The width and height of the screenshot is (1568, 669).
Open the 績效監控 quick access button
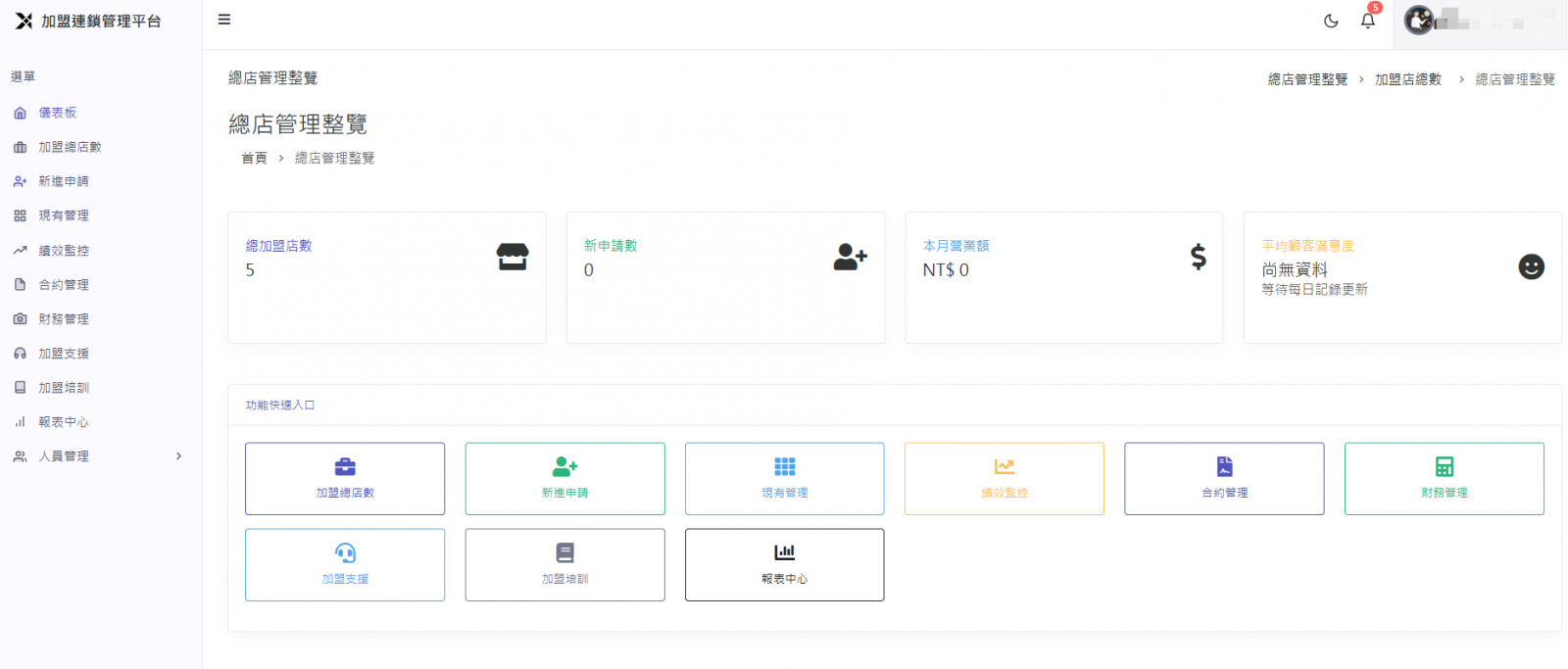tap(1004, 479)
